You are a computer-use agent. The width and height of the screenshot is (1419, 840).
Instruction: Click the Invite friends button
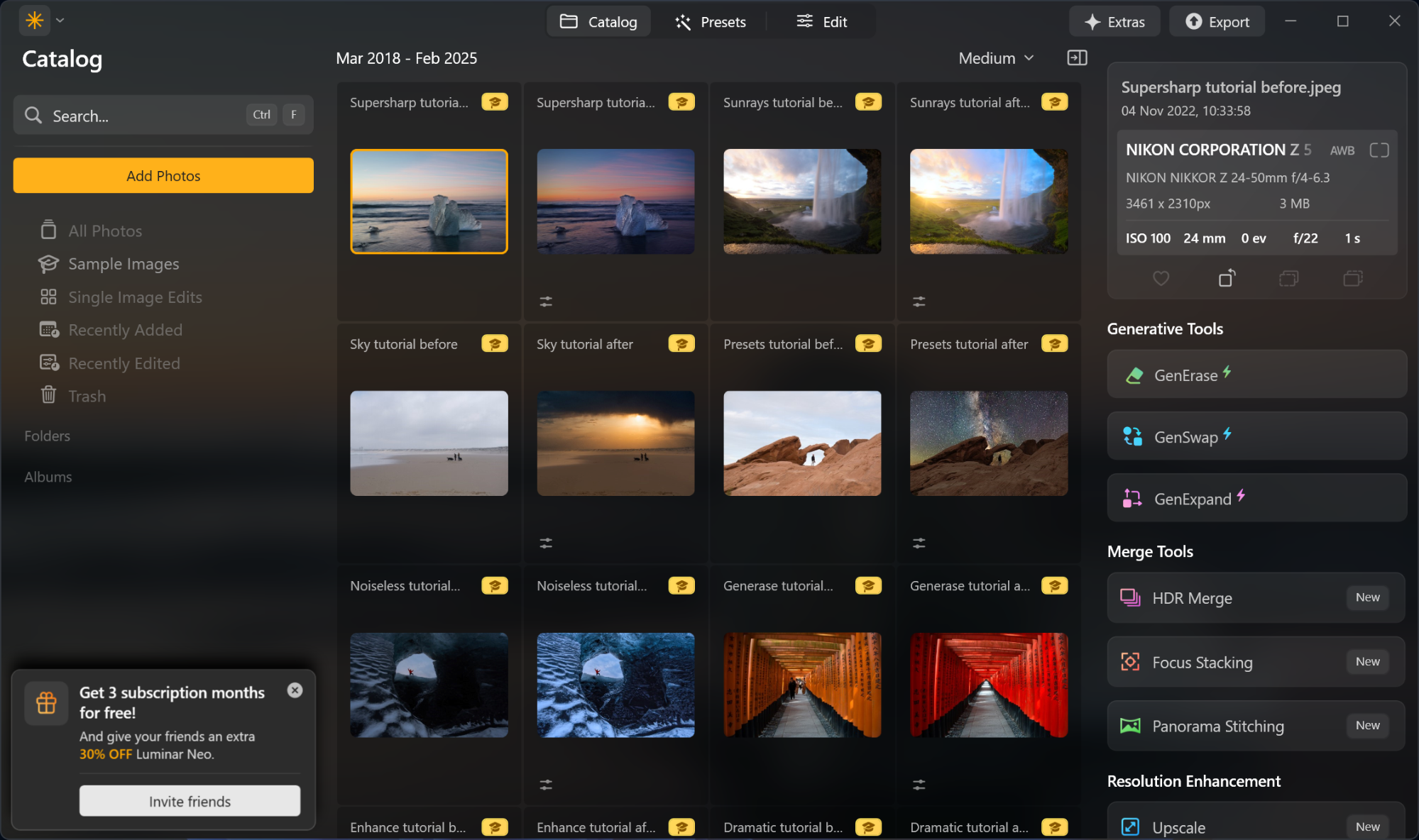pos(190,801)
